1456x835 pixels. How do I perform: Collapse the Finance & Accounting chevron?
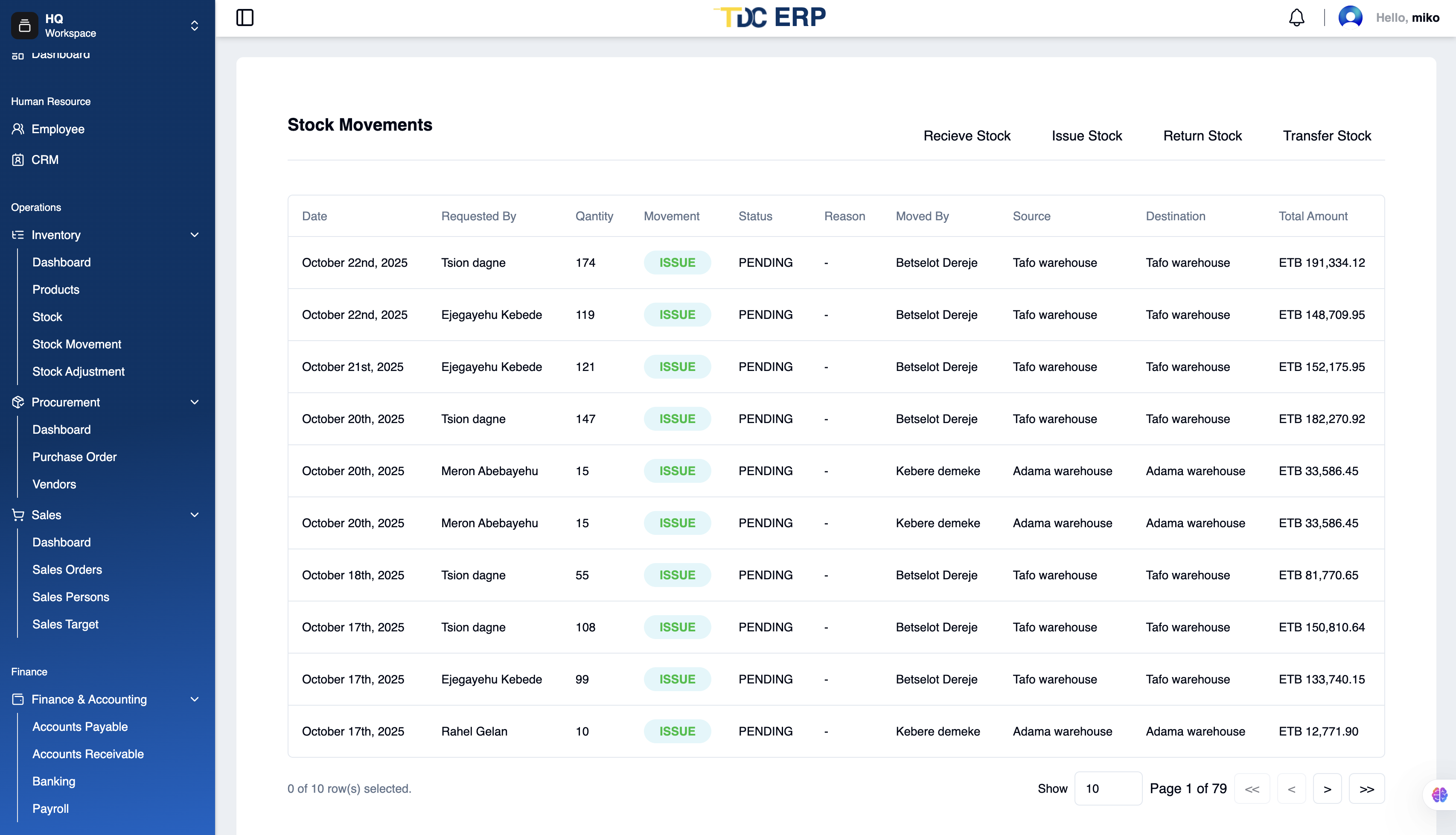point(194,699)
